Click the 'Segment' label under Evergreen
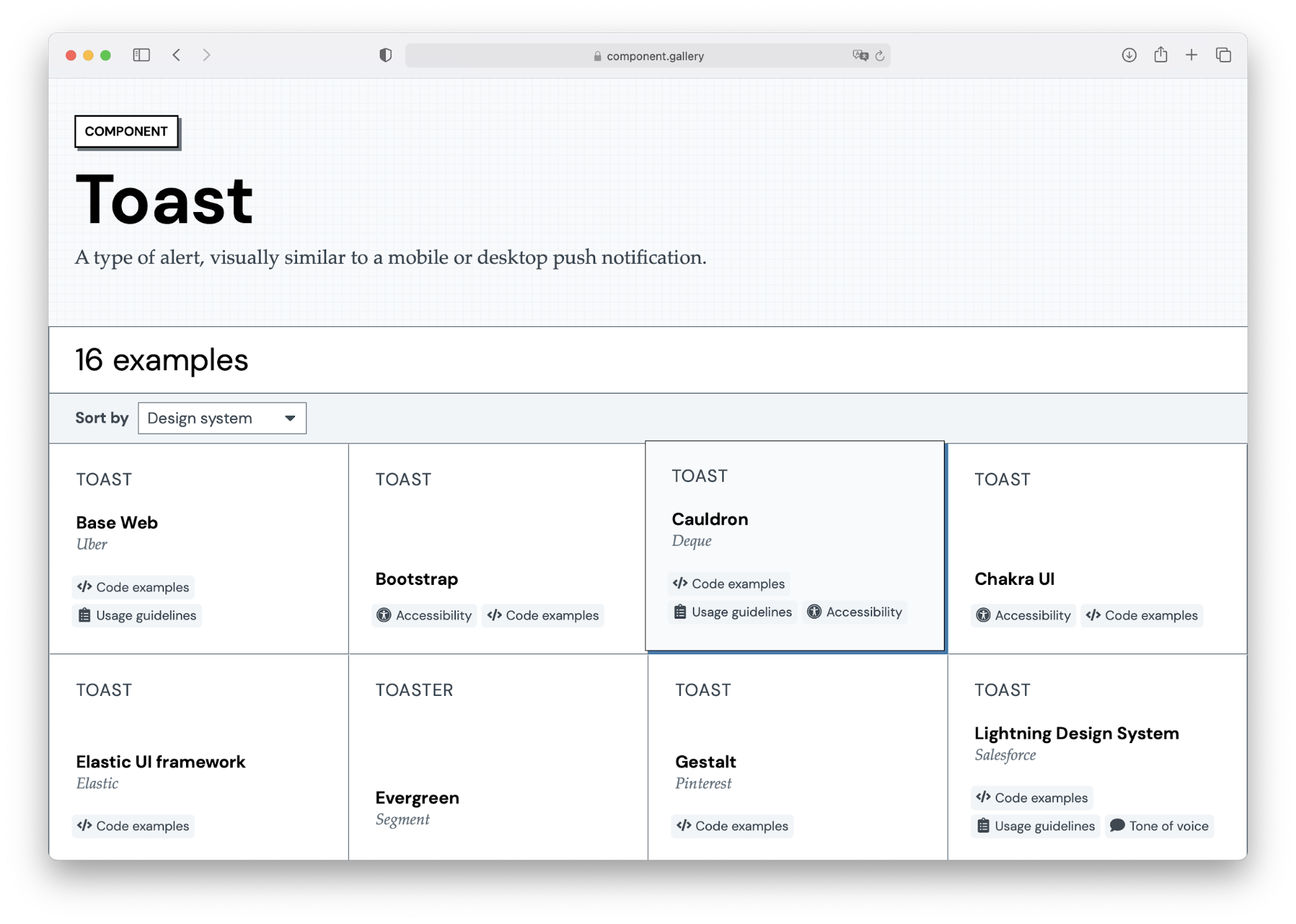 click(403, 820)
